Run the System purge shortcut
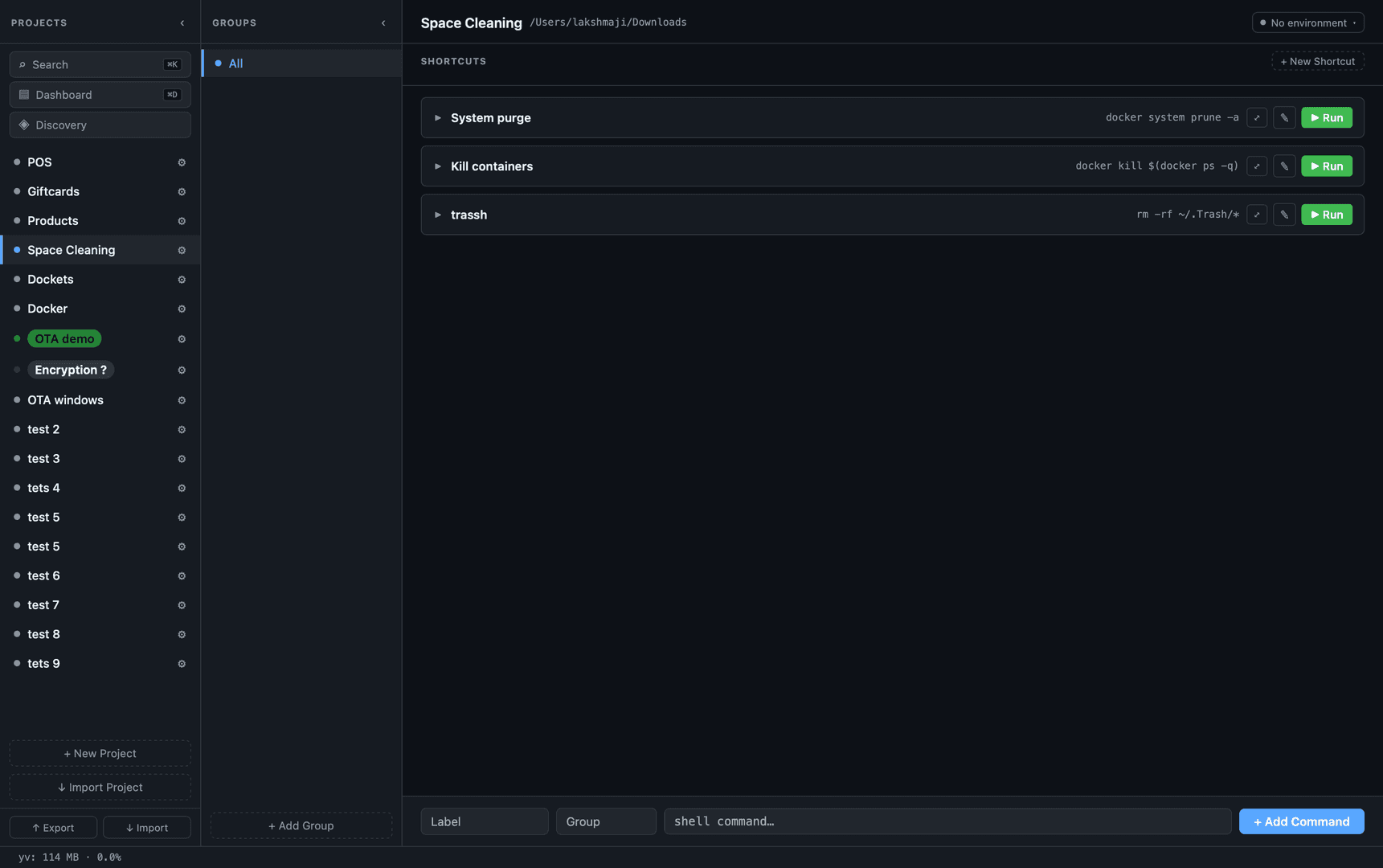The width and height of the screenshot is (1383, 868). click(x=1327, y=118)
